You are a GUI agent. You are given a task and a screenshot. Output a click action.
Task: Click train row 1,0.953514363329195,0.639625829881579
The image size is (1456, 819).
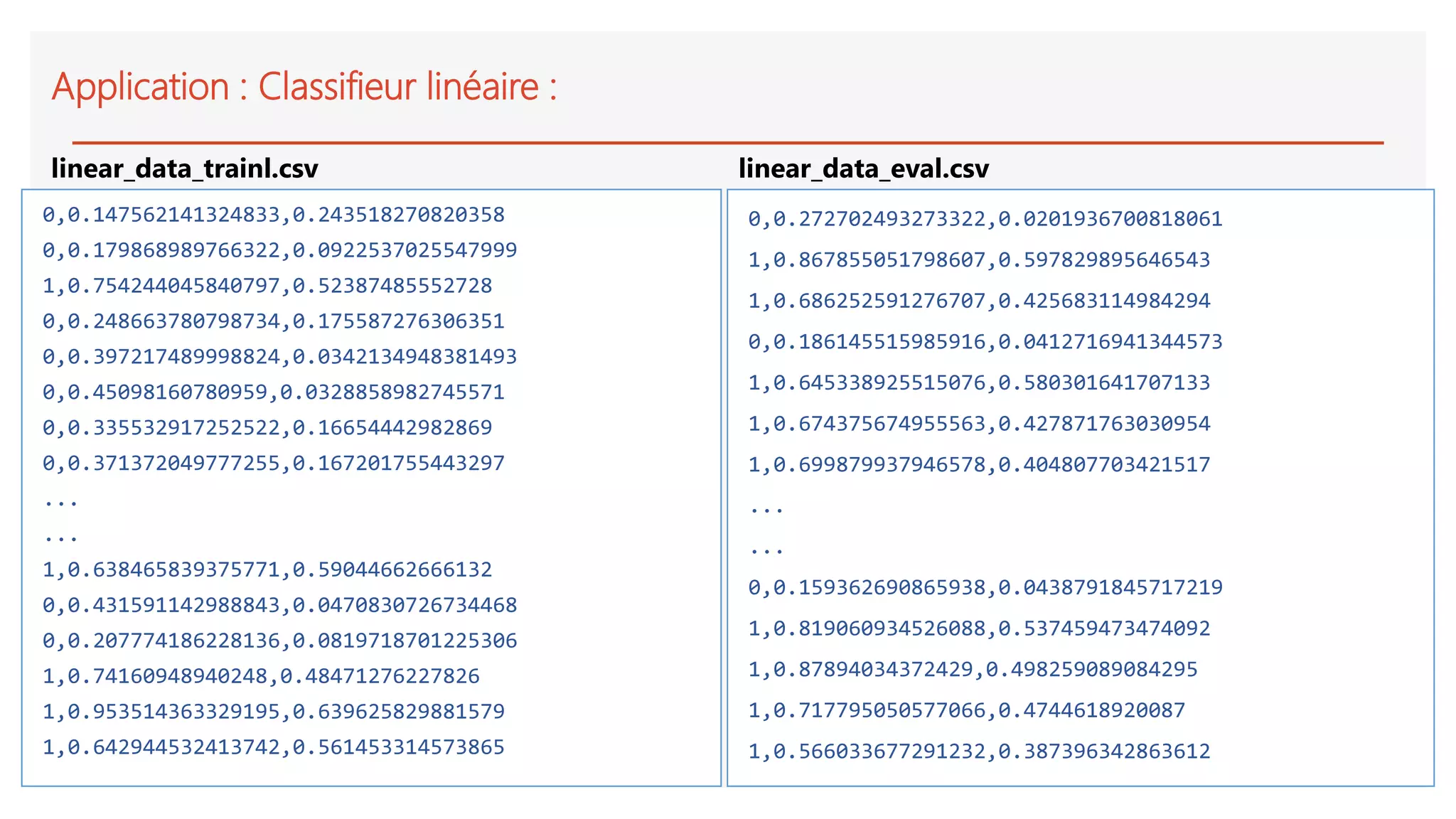pyautogui.click(x=274, y=712)
